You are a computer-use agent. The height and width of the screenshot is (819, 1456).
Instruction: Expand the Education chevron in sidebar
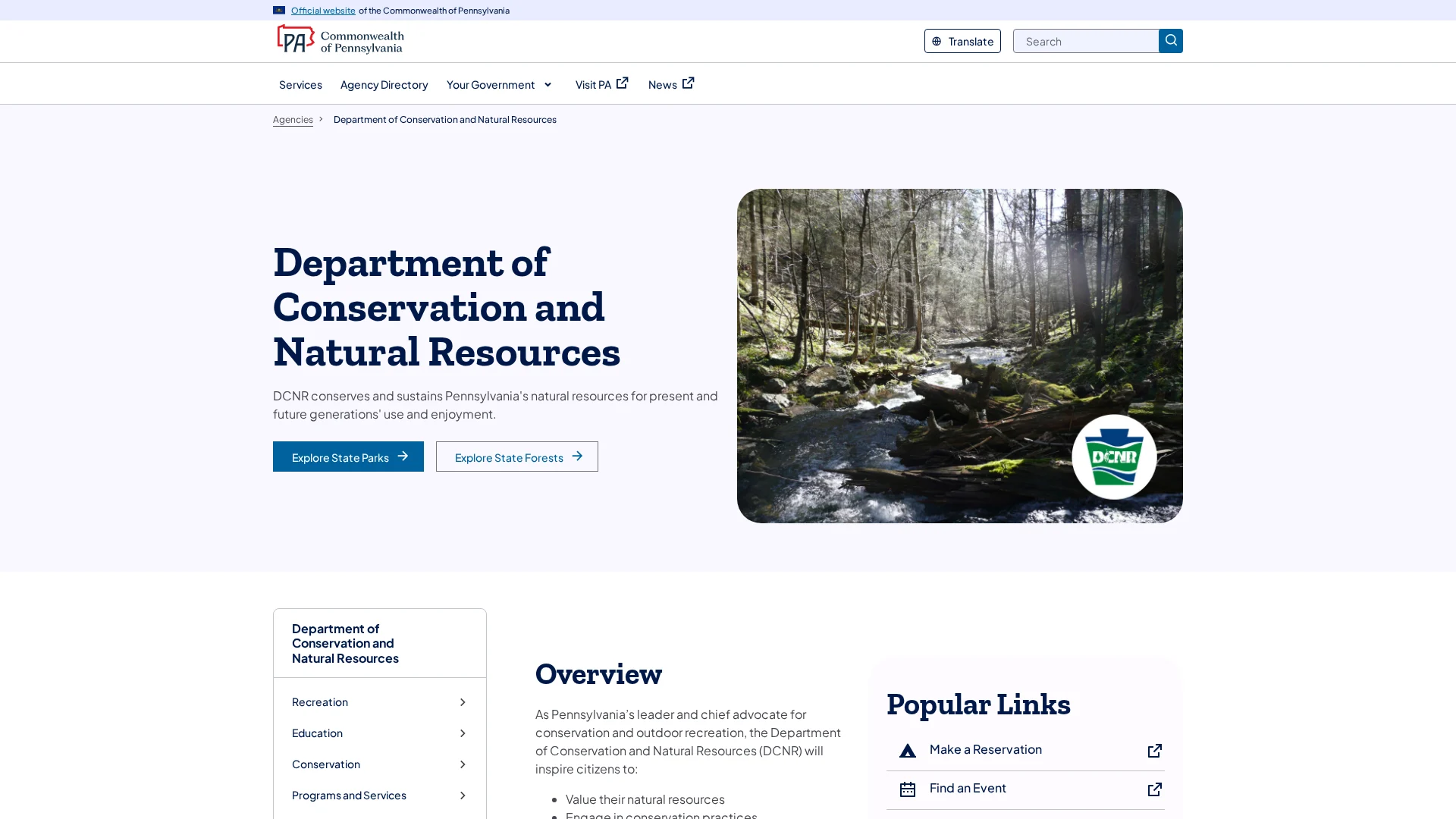[463, 733]
